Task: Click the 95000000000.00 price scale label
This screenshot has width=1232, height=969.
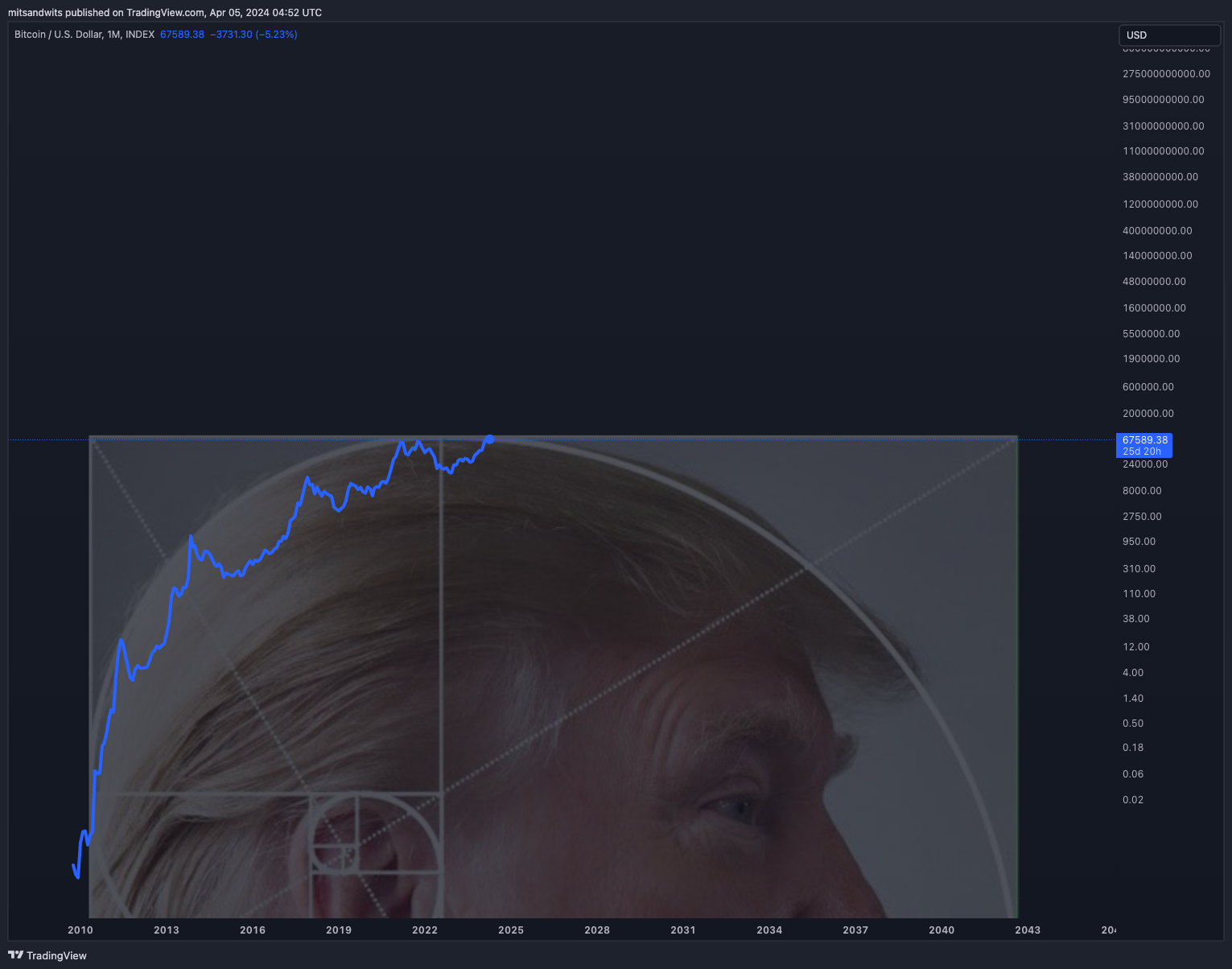Action: (x=1164, y=99)
